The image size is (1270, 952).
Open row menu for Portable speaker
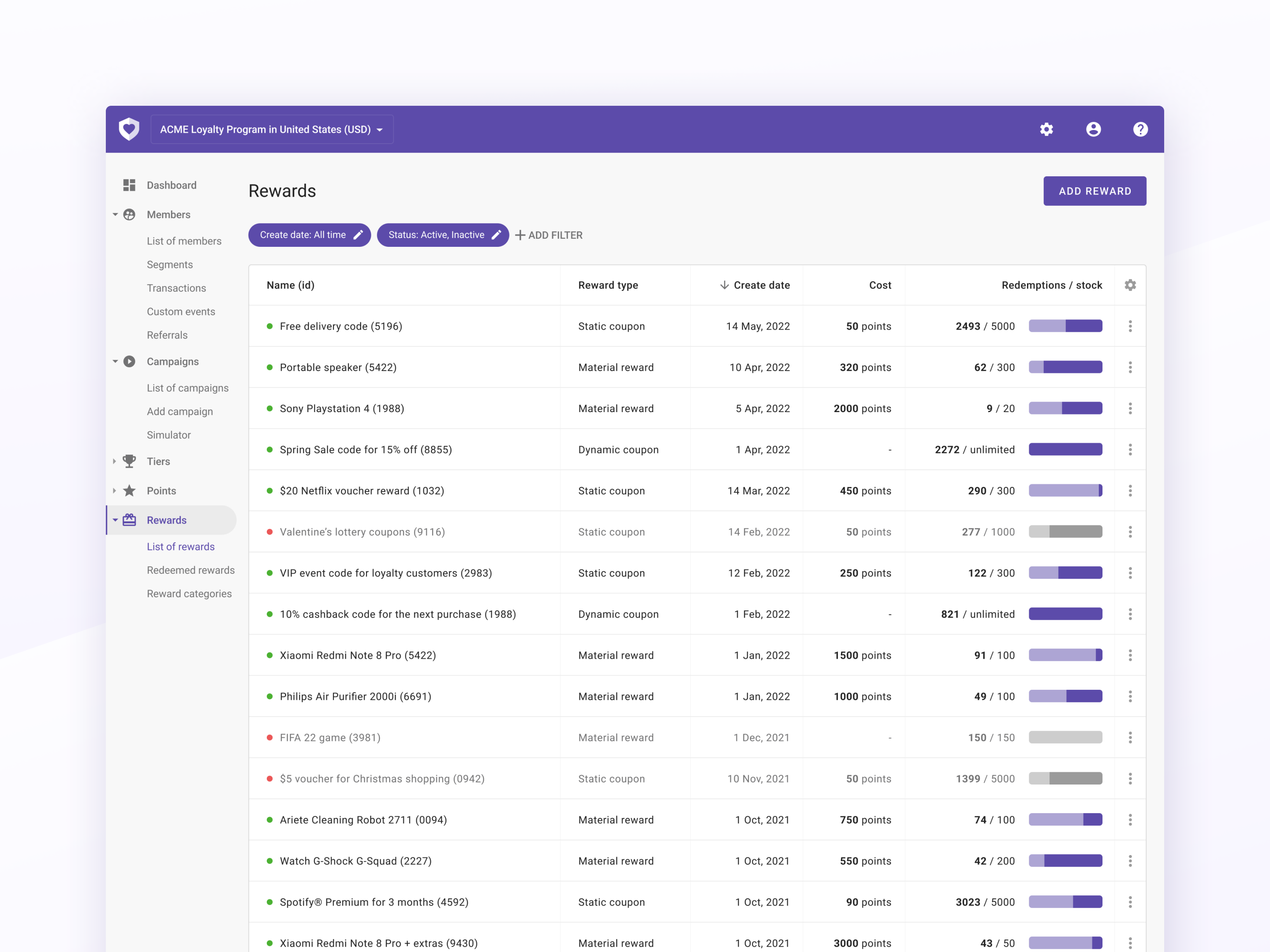(1130, 367)
